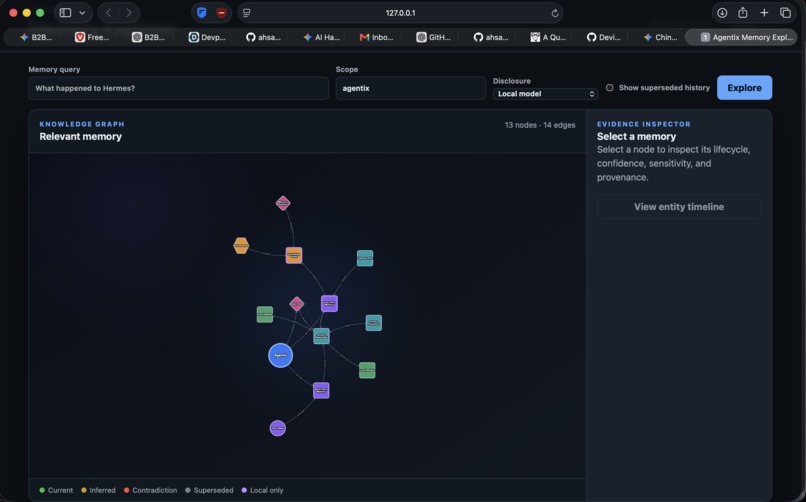Switch to the AI Ha... browser tab

(321, 37)
